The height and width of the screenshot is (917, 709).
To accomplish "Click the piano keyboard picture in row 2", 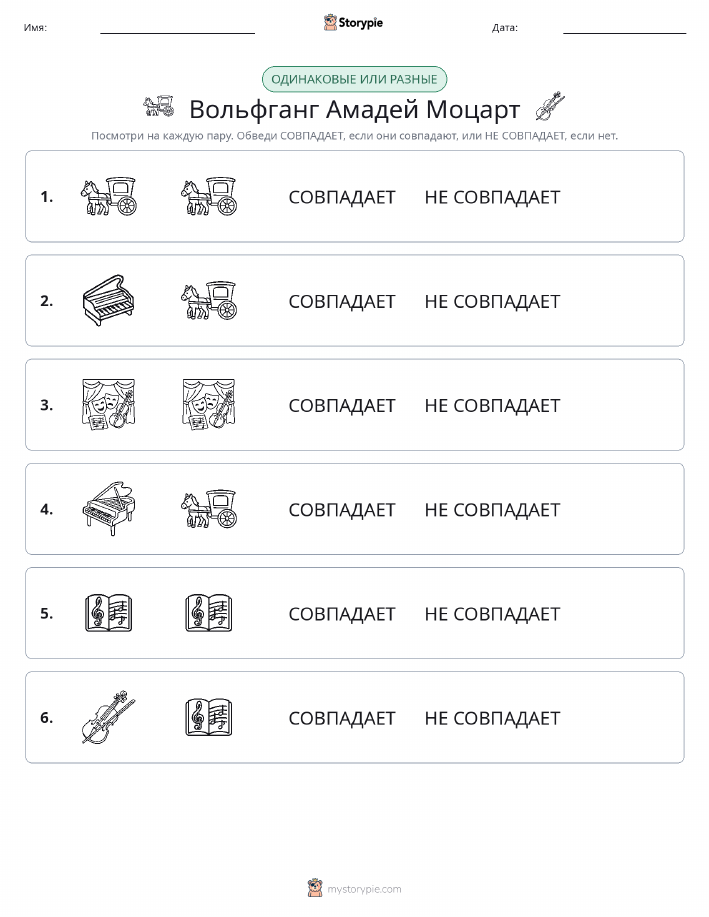I will click(109, 301).
